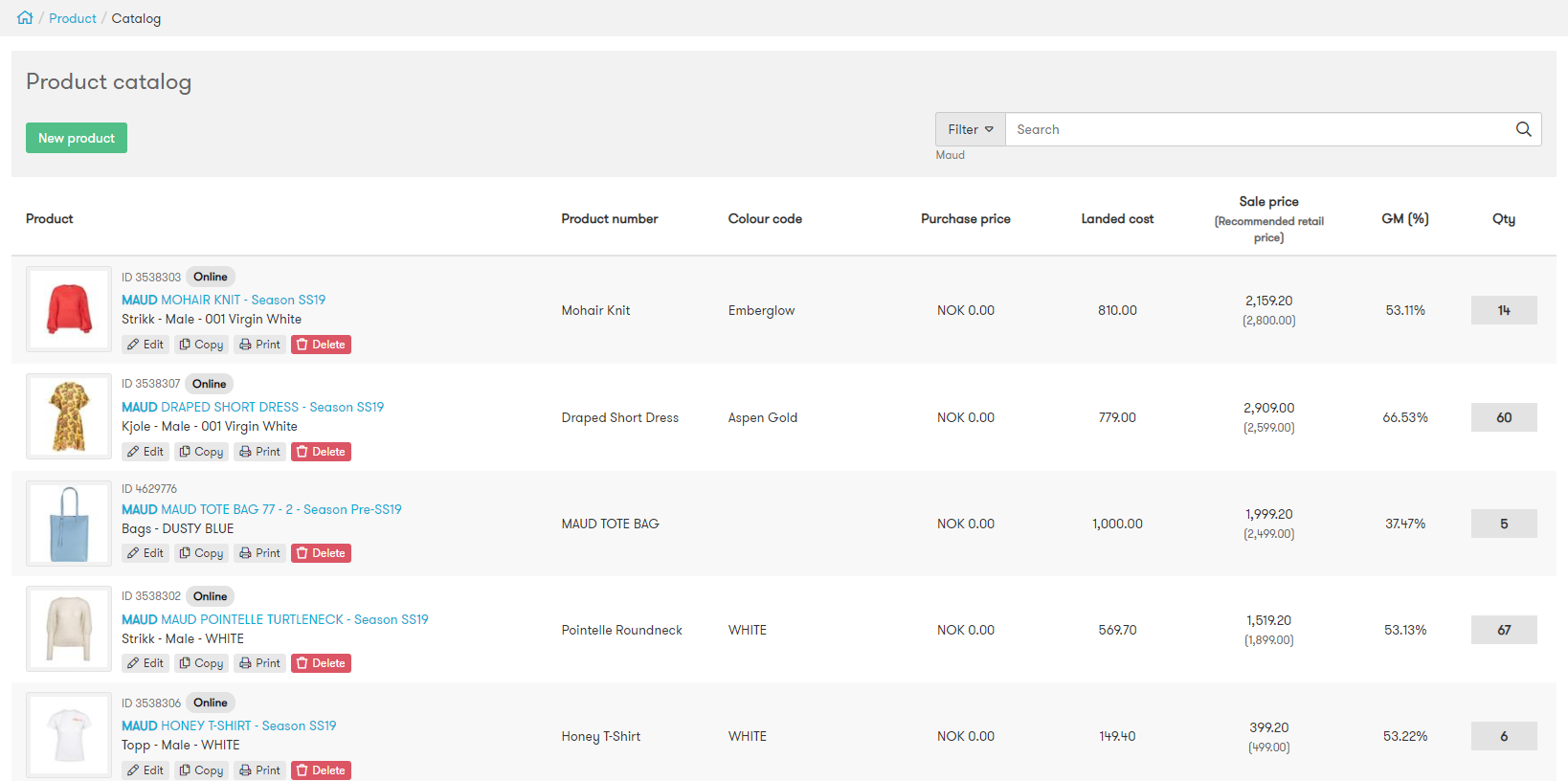Focus the catalog Search field
Viewport: 1568px width, 781px height.
(1256, 129)
